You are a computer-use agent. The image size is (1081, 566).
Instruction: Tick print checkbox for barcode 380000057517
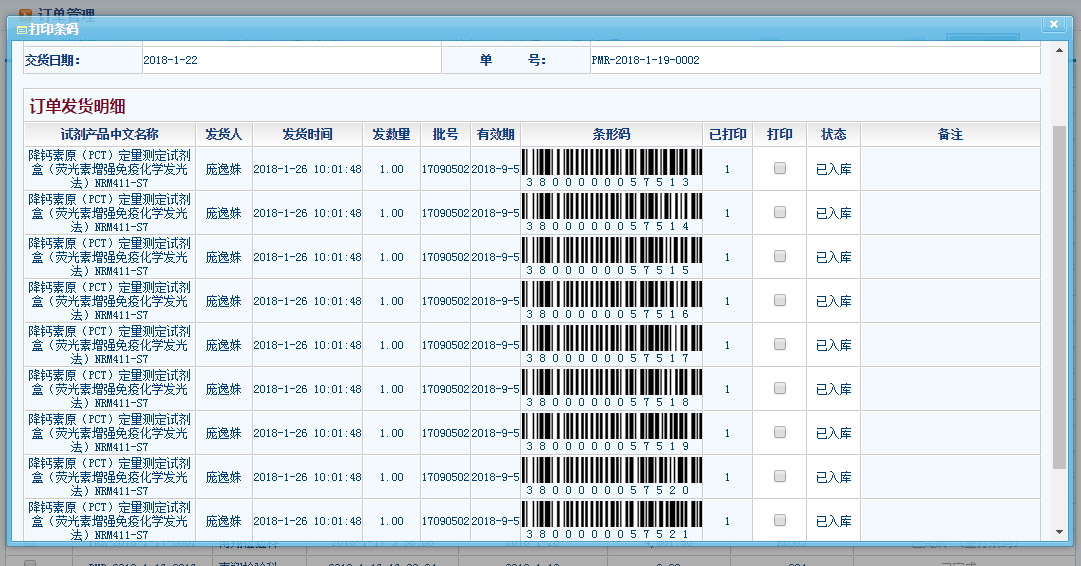coord(780,344)
